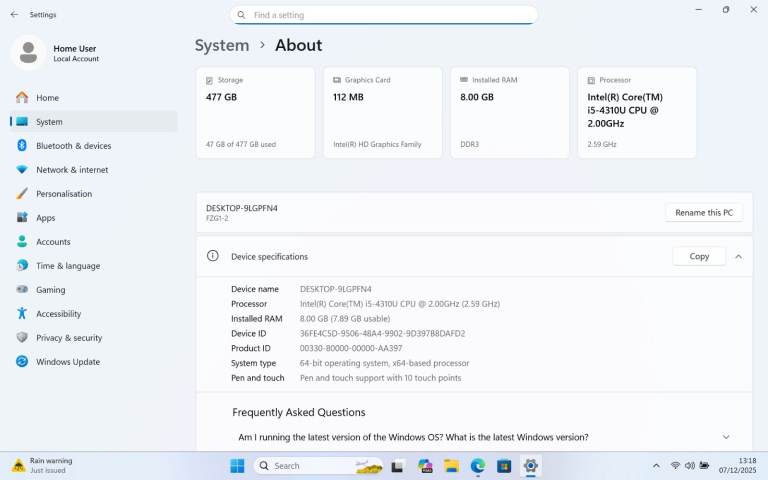768x480 pixels.
Task: Open the Storage info card
Action: point(255,113)
